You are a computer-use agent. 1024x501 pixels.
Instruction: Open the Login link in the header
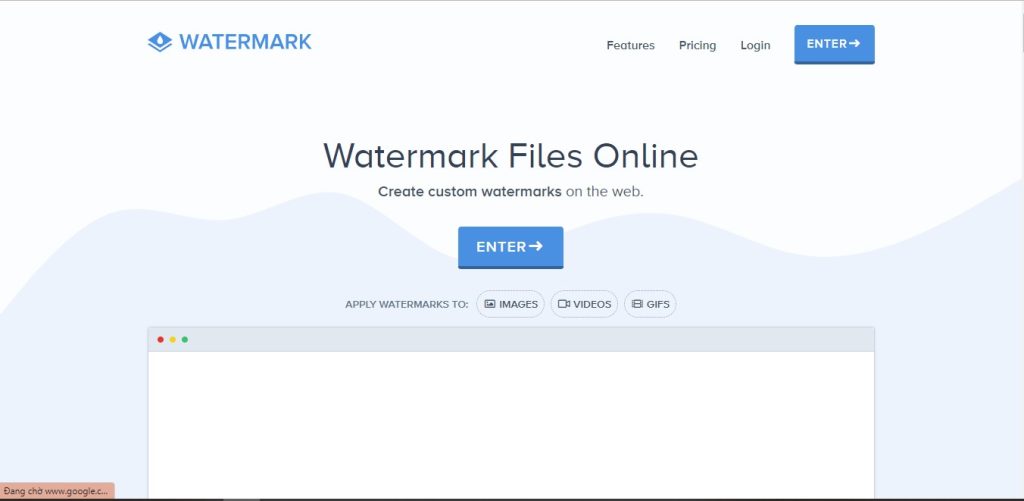click(755, 45)
